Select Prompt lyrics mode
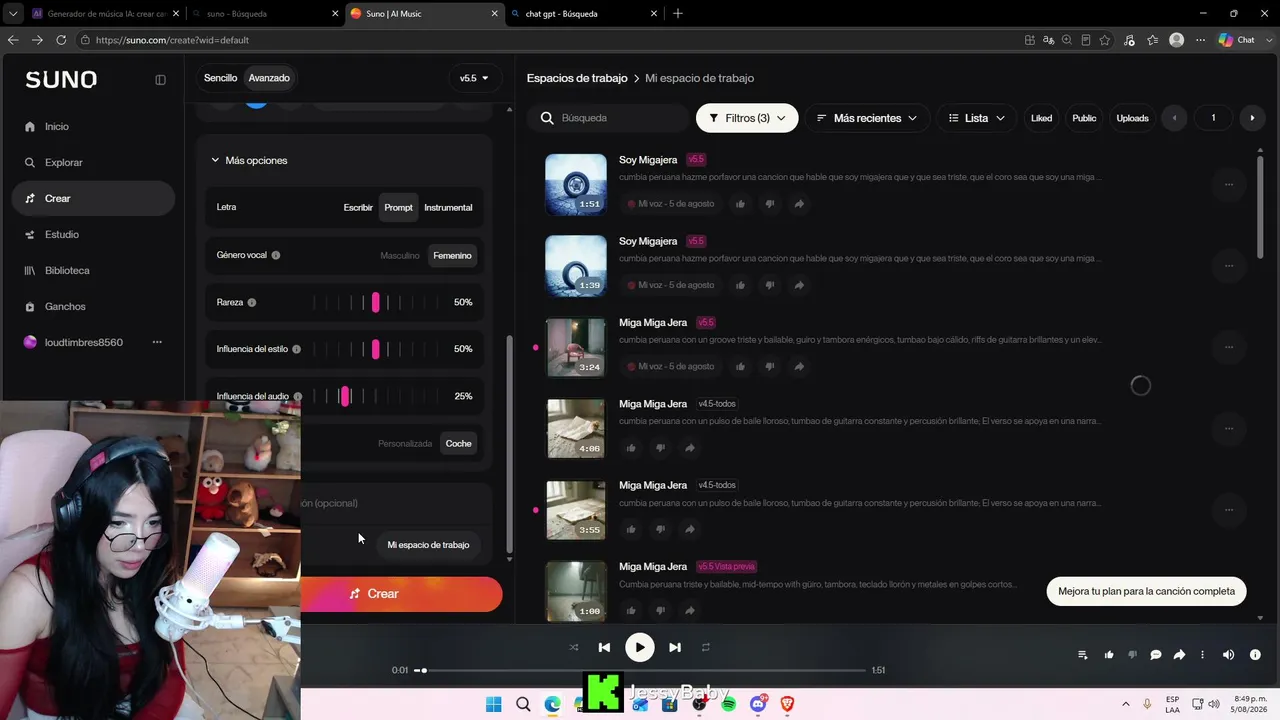This screenshot has width=1280, height=720. tap(398, 208)
